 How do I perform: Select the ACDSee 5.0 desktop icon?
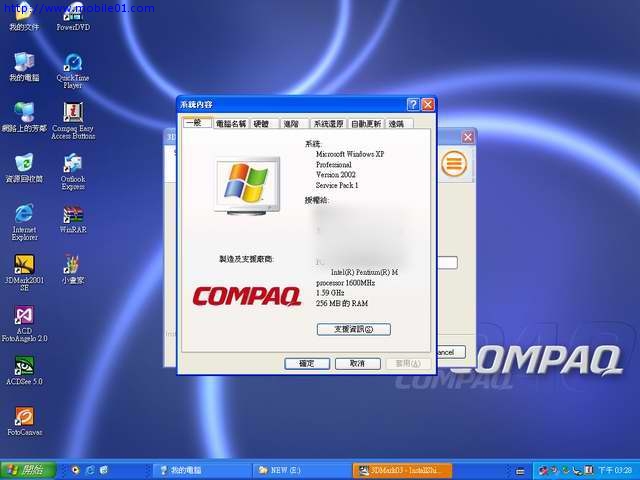pyautogui.click(x=24, y=371)
